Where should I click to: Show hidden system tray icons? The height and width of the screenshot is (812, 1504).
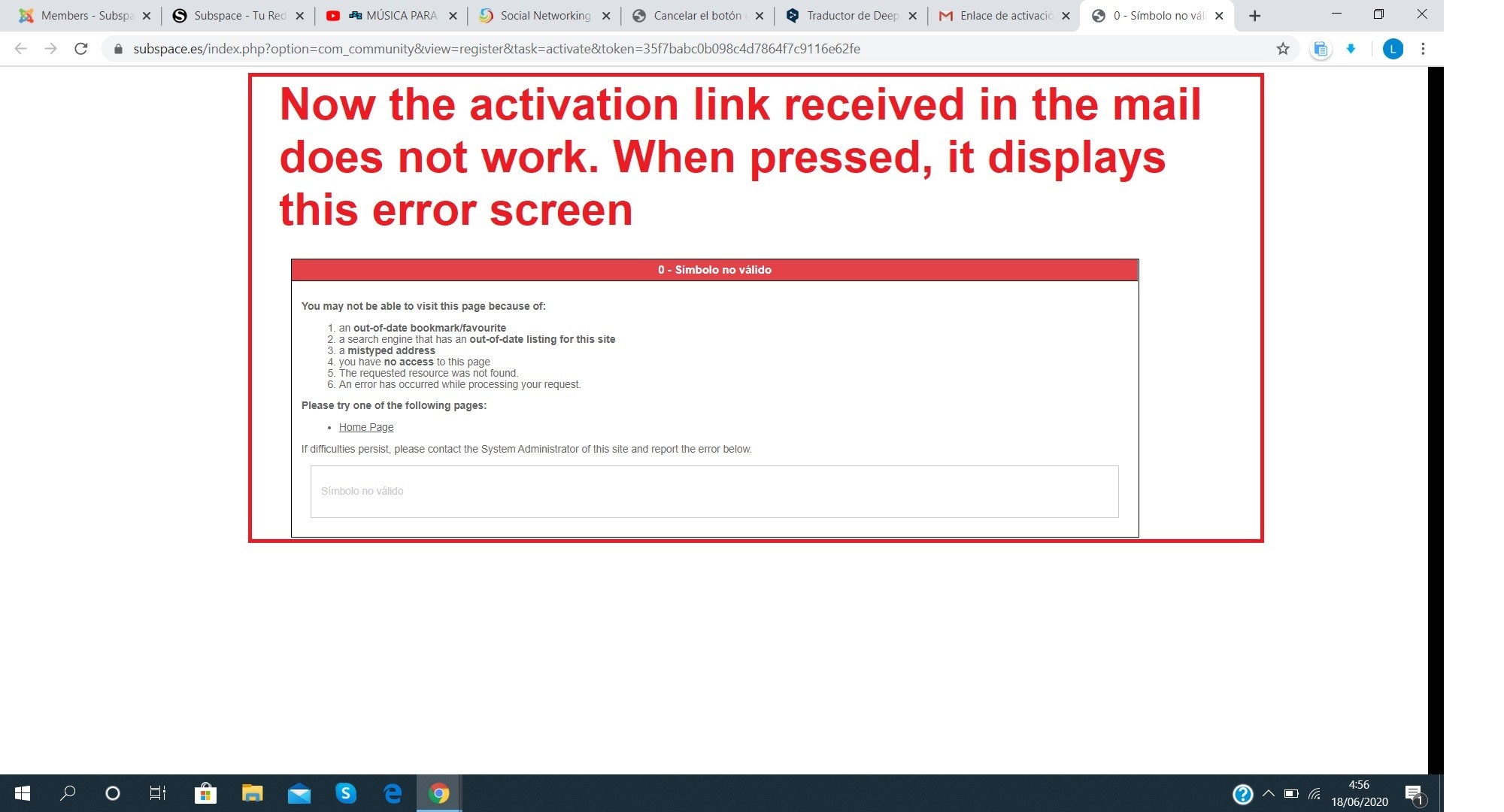1269,793
